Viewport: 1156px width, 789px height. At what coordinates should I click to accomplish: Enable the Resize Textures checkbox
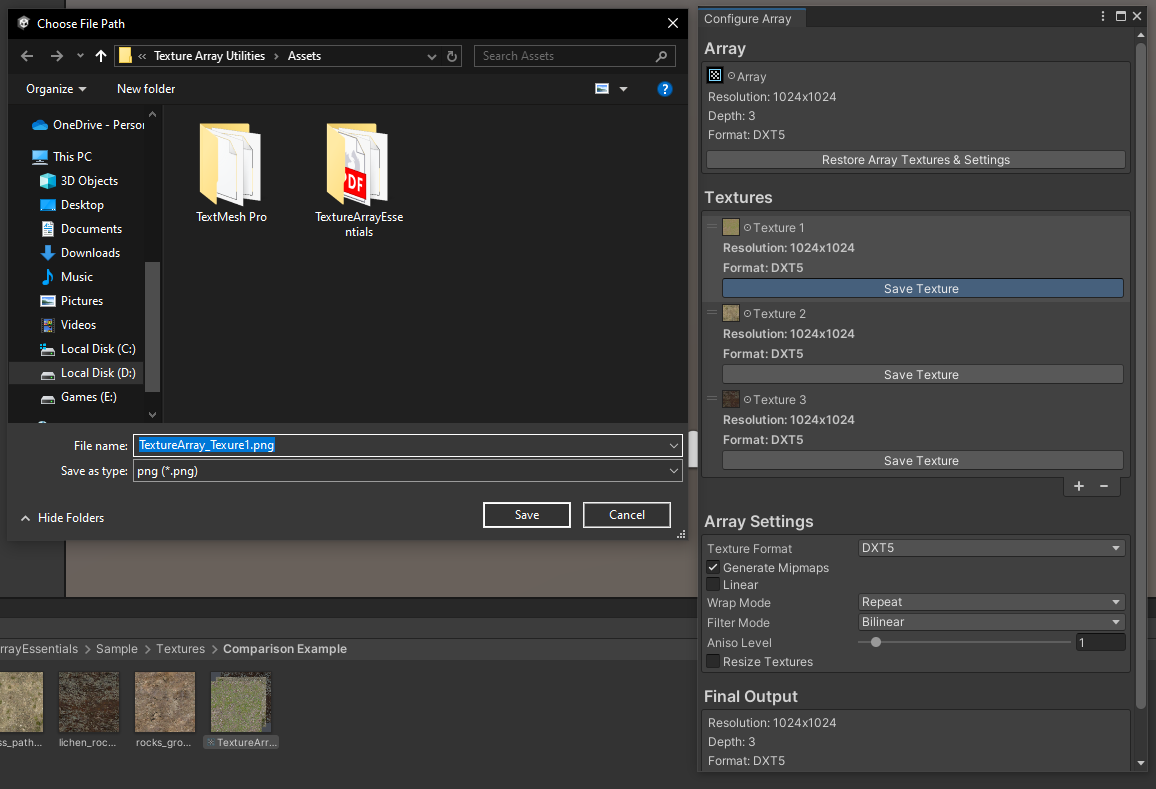click(714, 662)
